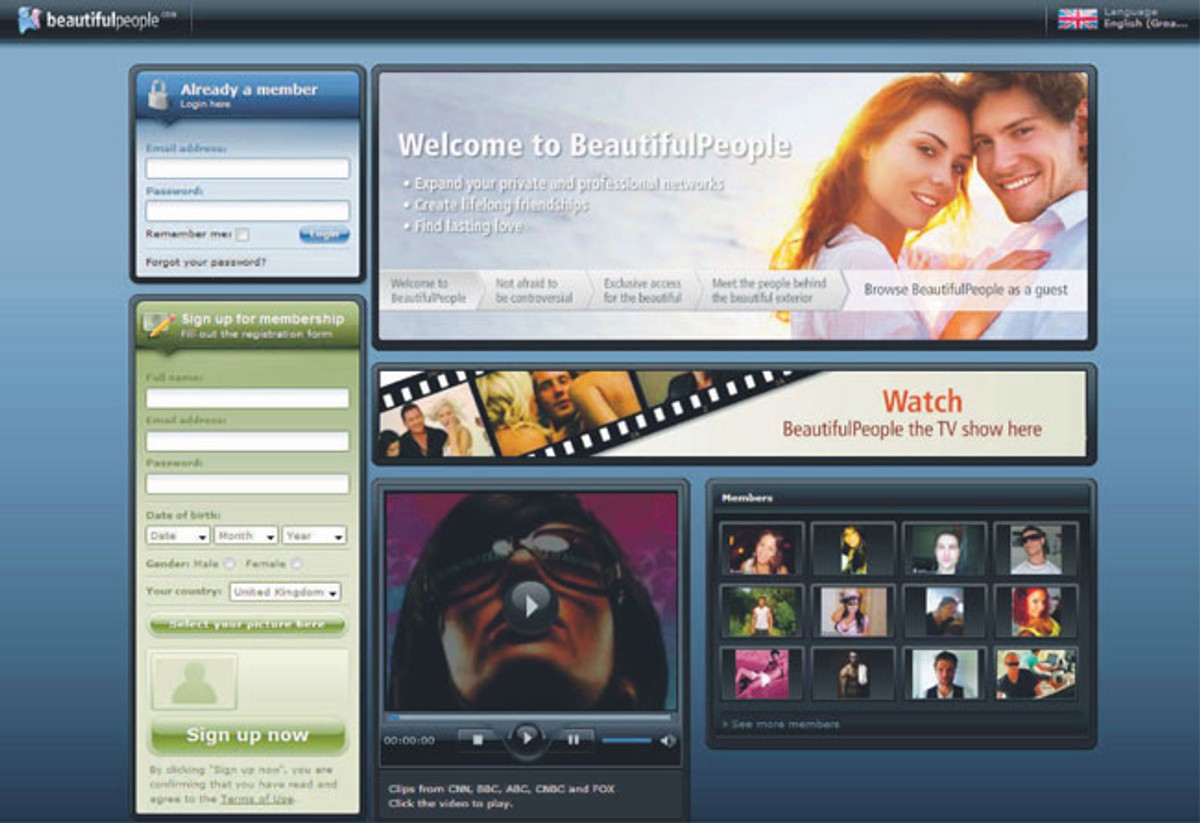Click the UK flag language icon
The width and height of the screenshot is (1200, 823).
point(1077,18)
